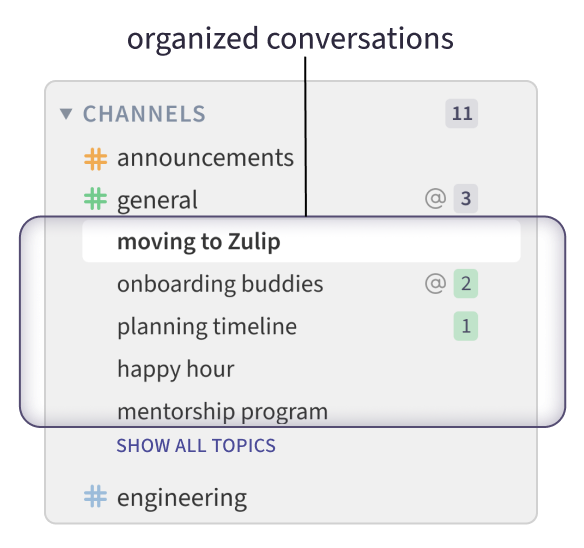Open the happy hour topic

[176, 370]
